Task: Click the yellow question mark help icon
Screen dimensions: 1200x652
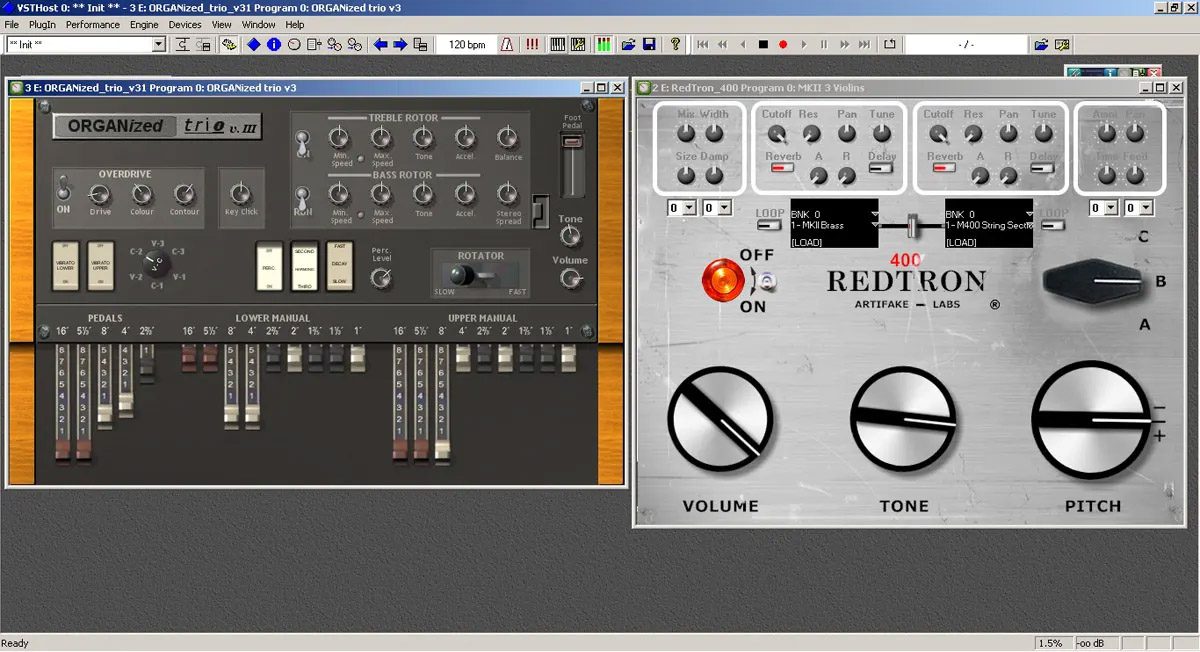Action: pyautogui.click(x=676, y=45)
